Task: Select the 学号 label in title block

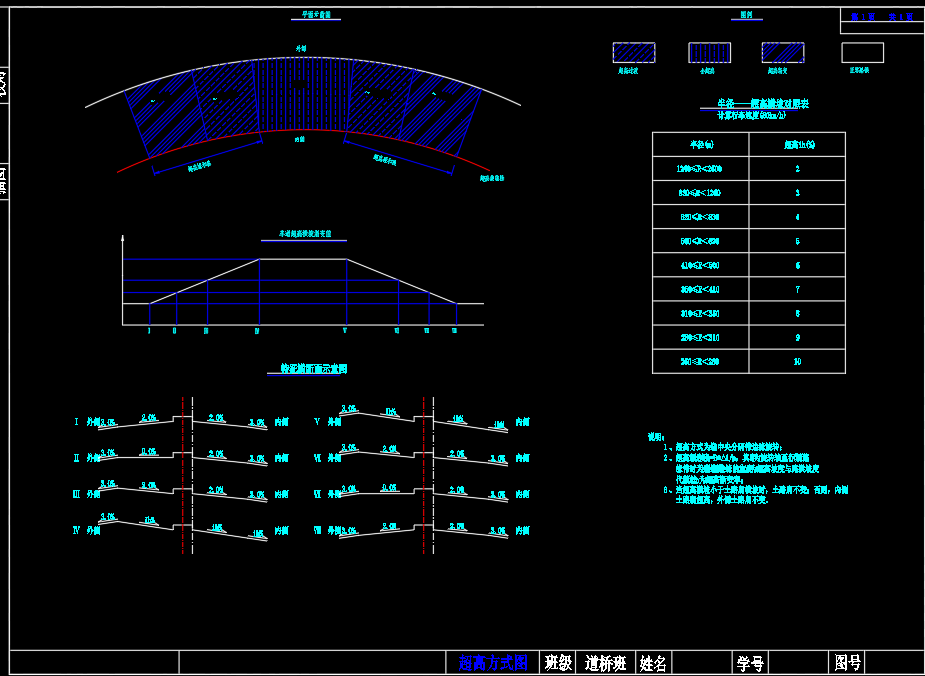Action: point(750,663)
